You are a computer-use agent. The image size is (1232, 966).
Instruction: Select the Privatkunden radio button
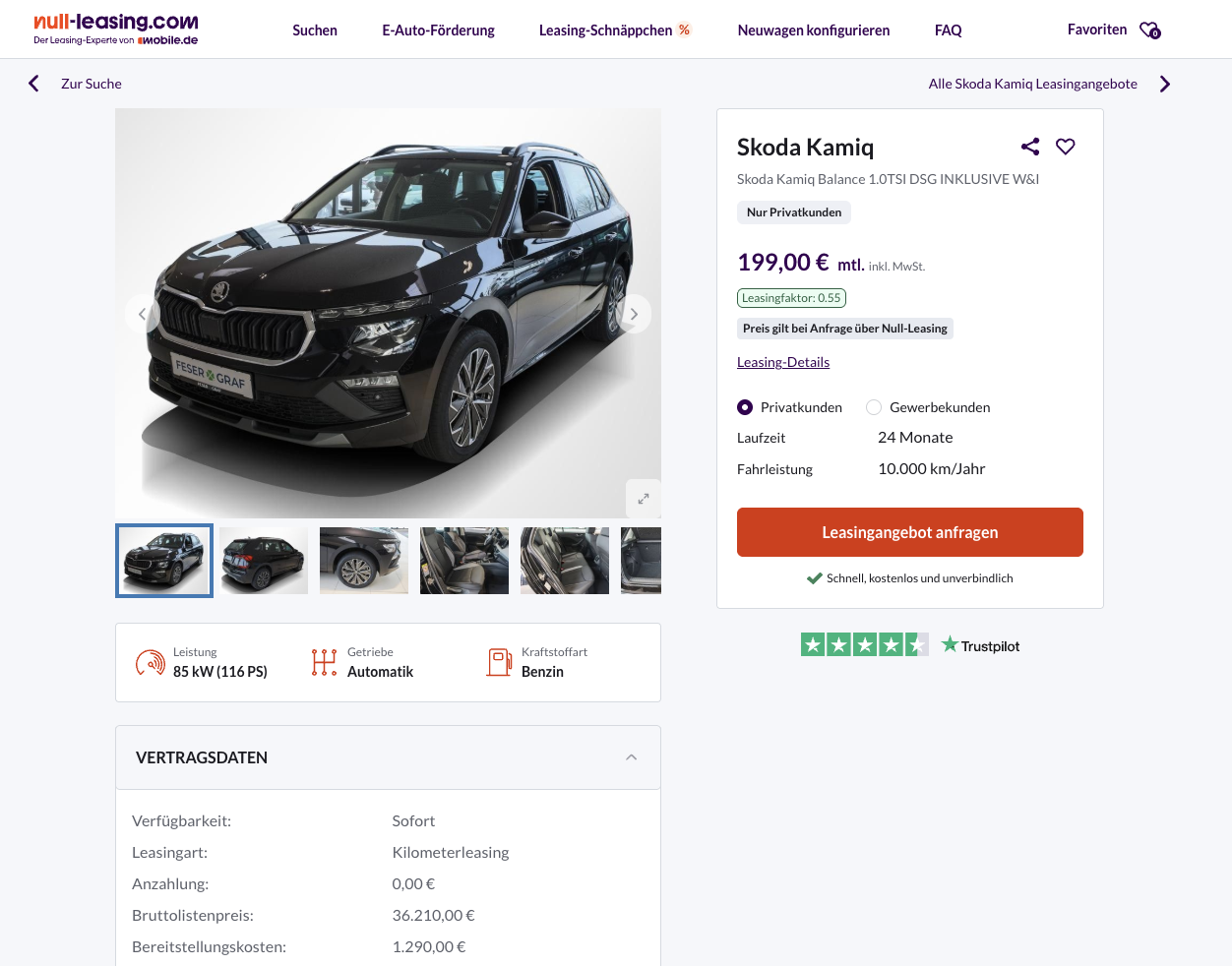click(x=745, y=407)
